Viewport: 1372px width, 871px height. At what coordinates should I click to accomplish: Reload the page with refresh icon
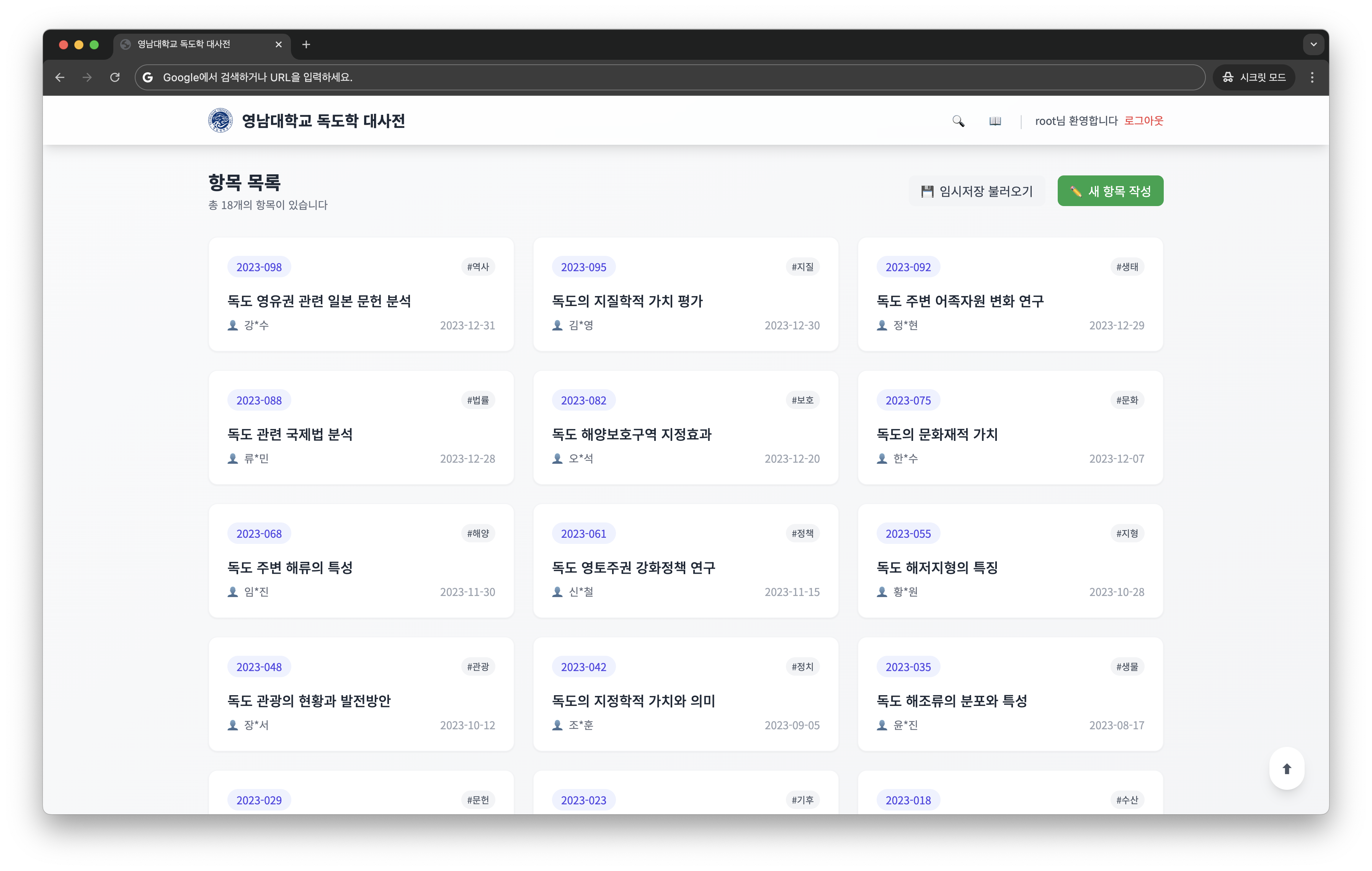click(114, 77)
